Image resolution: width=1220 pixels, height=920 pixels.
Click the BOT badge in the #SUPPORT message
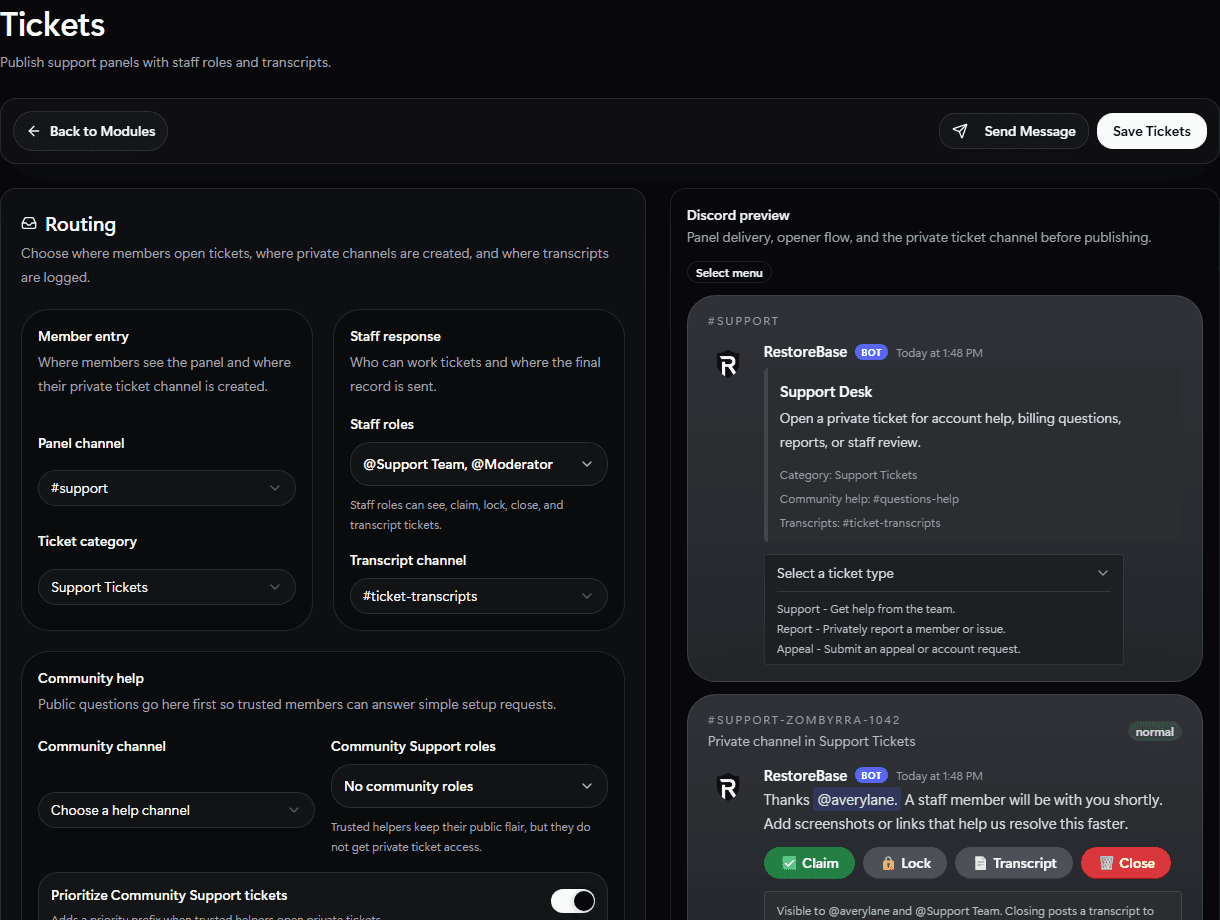(871, 353)
